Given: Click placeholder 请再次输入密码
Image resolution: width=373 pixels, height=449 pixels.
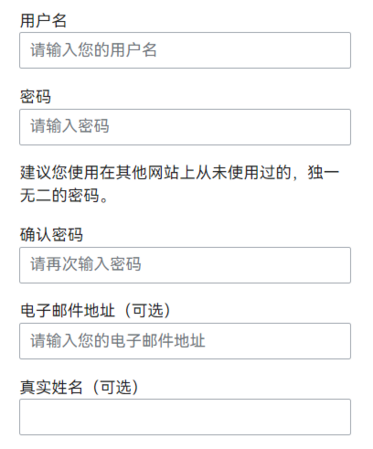Looking at the screenshot, I should 86,264.
